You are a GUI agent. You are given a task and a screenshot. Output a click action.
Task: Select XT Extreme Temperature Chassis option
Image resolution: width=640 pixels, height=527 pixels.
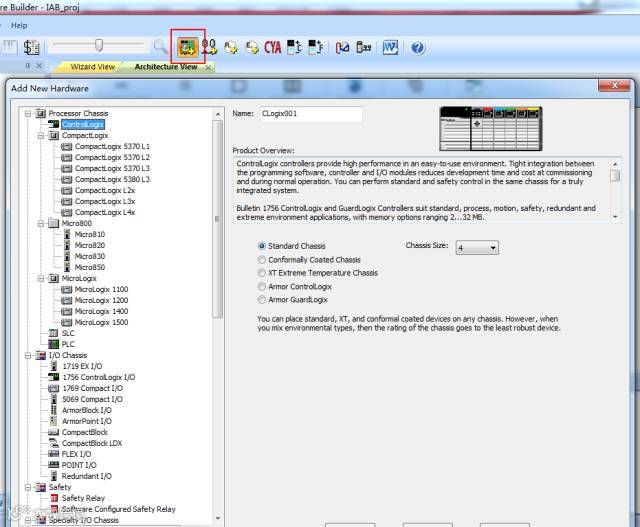262,273
